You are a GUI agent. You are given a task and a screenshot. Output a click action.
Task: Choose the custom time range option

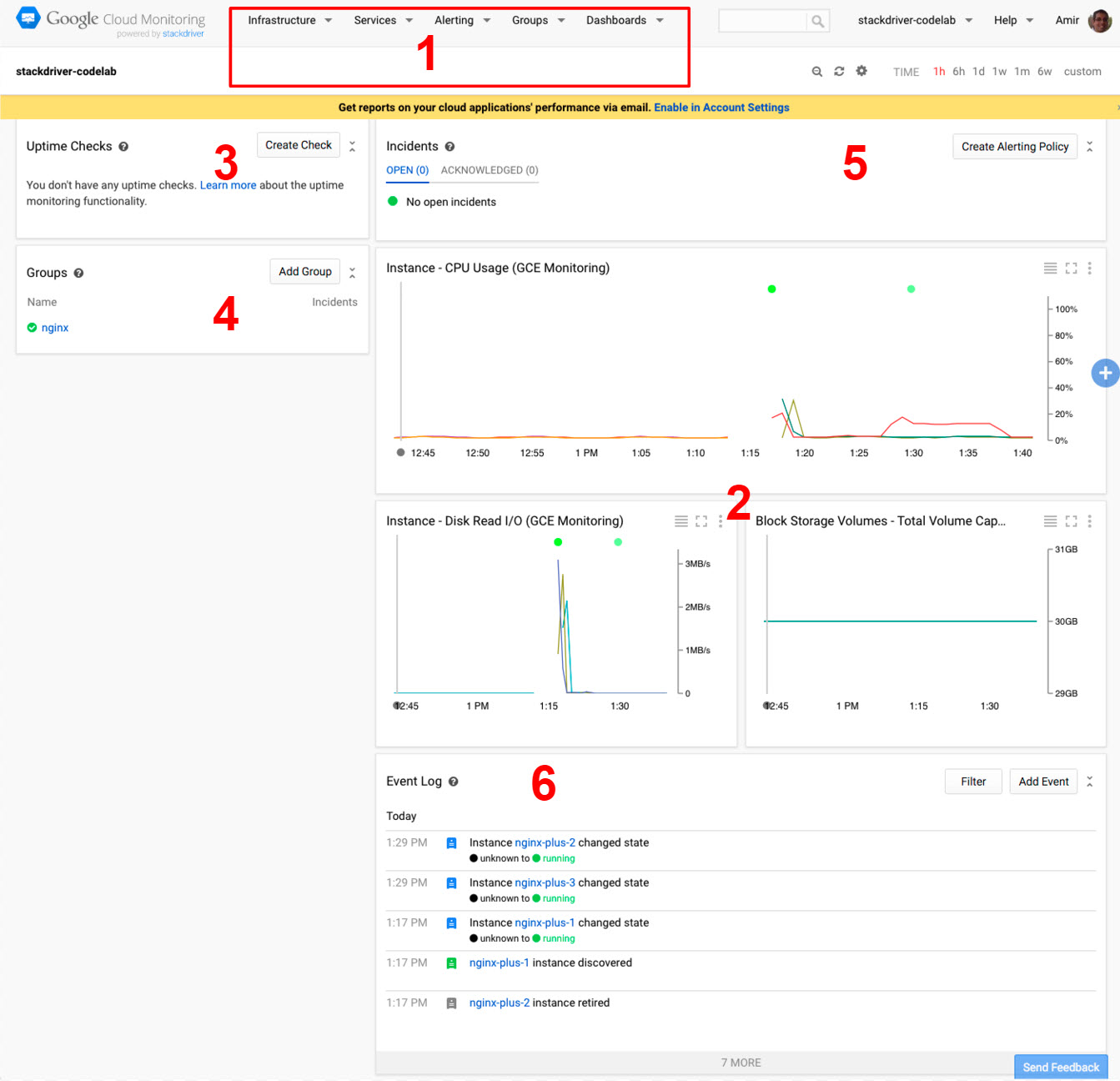pos(1082,72)
